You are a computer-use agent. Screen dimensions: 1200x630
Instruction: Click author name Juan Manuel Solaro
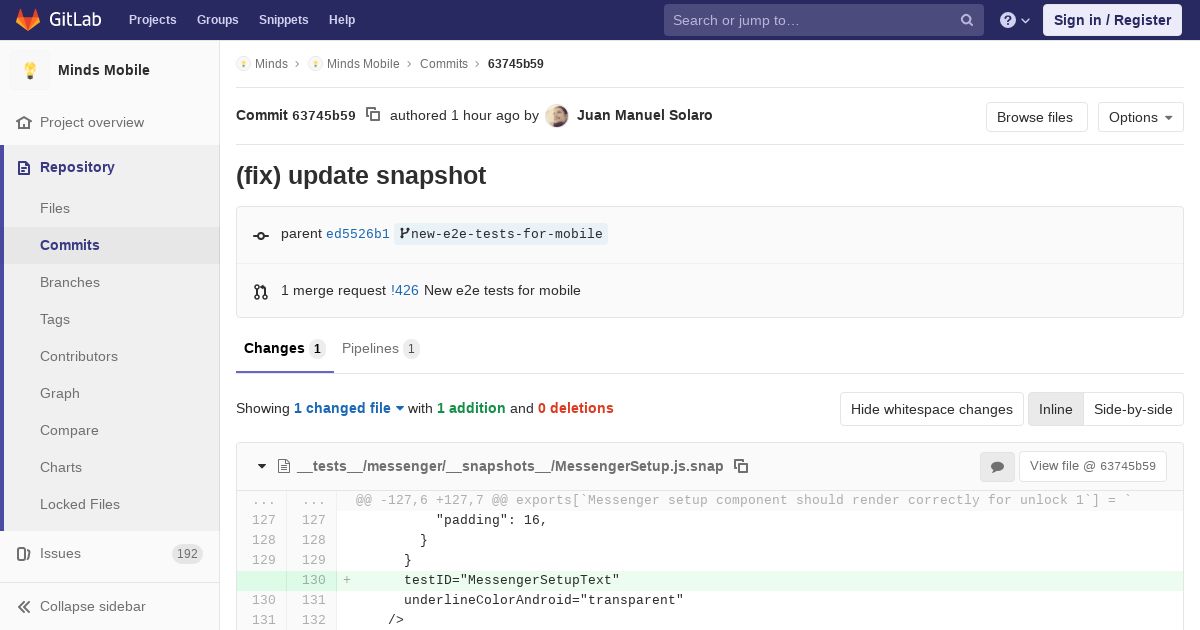click(645, 115)
